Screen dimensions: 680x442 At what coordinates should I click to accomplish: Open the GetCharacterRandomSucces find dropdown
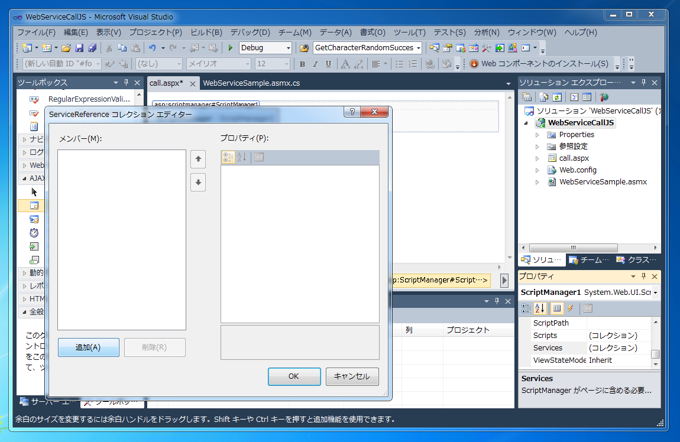point(418,48)
